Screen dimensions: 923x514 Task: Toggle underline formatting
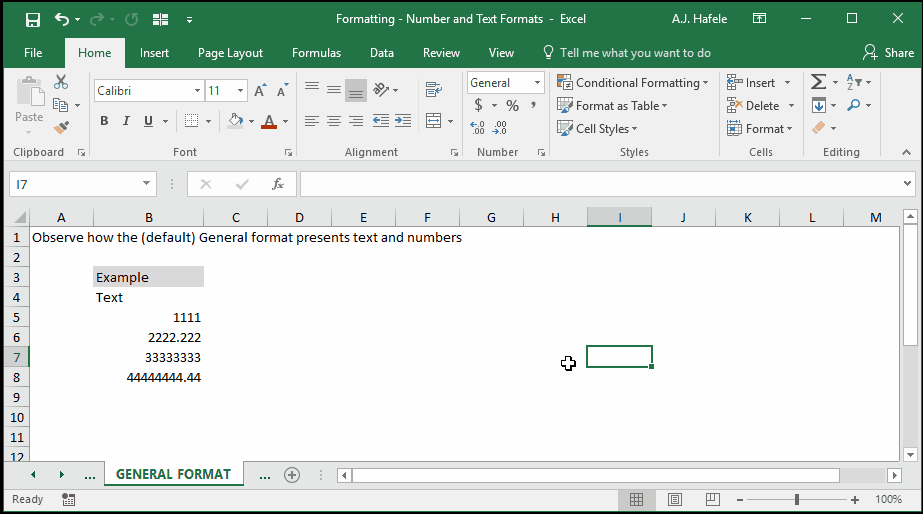tap(148, 121)
